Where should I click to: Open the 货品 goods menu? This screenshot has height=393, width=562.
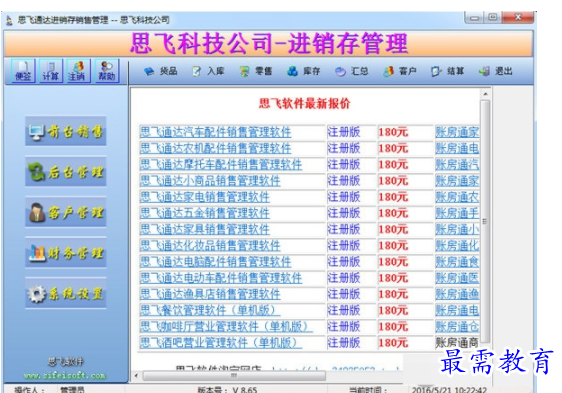pos(161,71)
